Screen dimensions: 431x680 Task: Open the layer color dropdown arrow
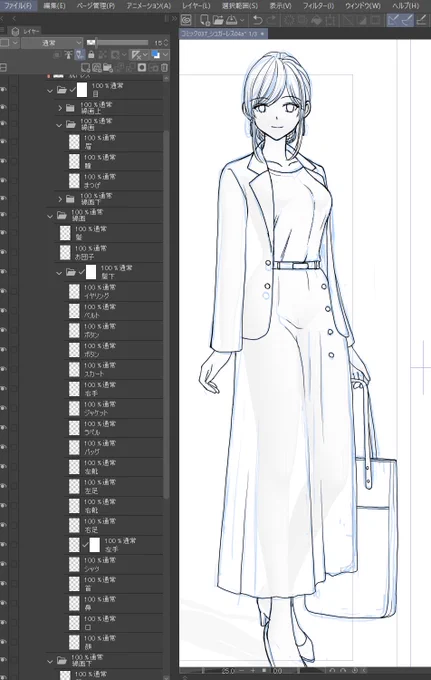[165, 55]
